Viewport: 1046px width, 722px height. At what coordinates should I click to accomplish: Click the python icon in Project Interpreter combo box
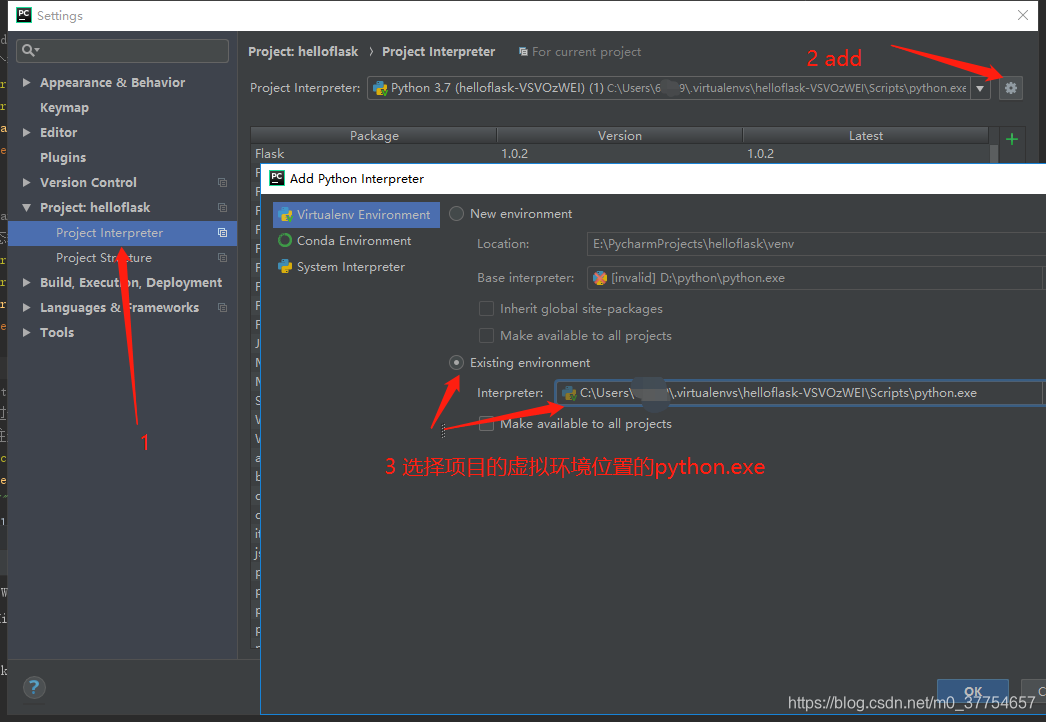point(380,88)
